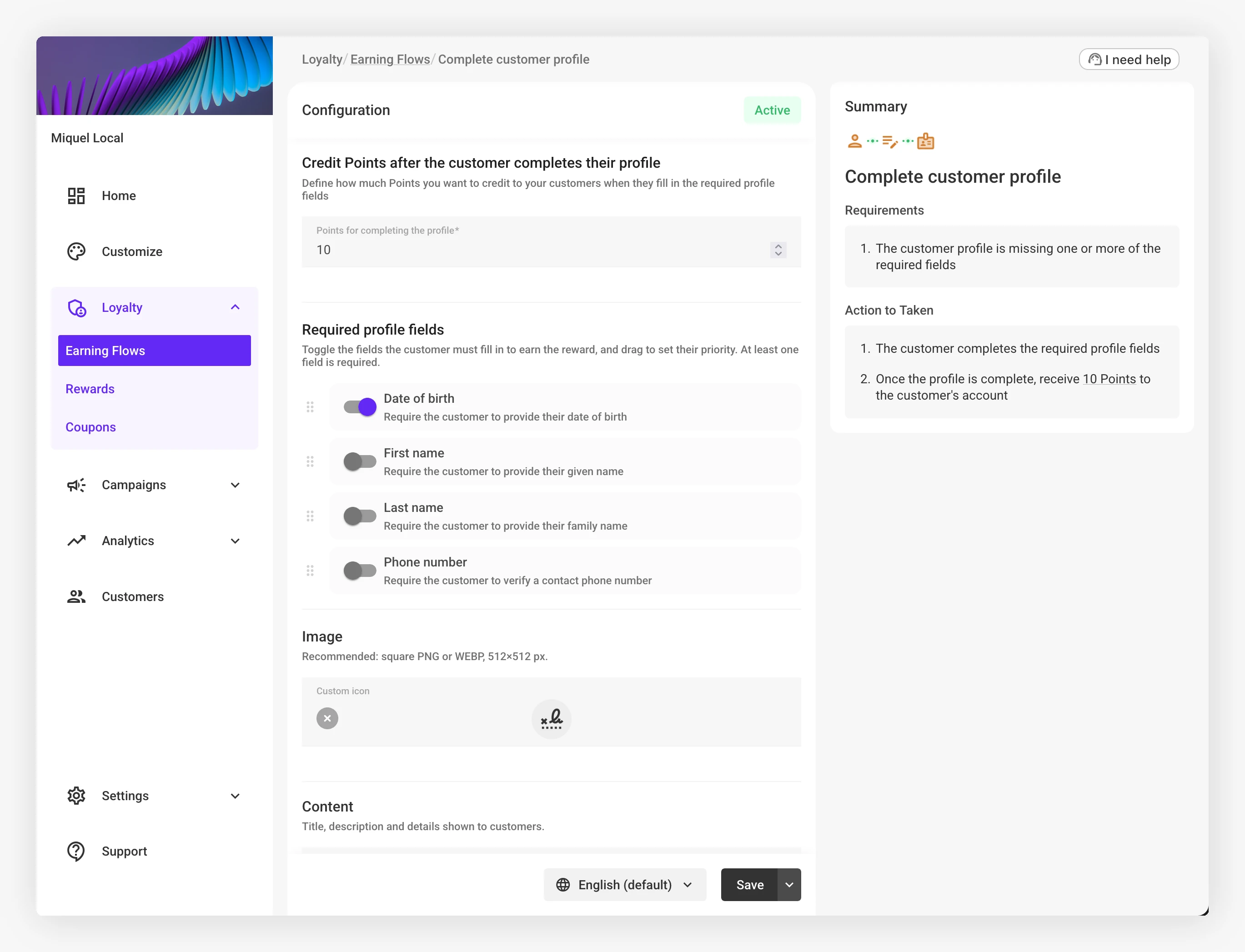Image resolution: width=1245 pixels, height=952 pixels.
Task: Click the points stepper arrows
Action: [x=778, y=250]
